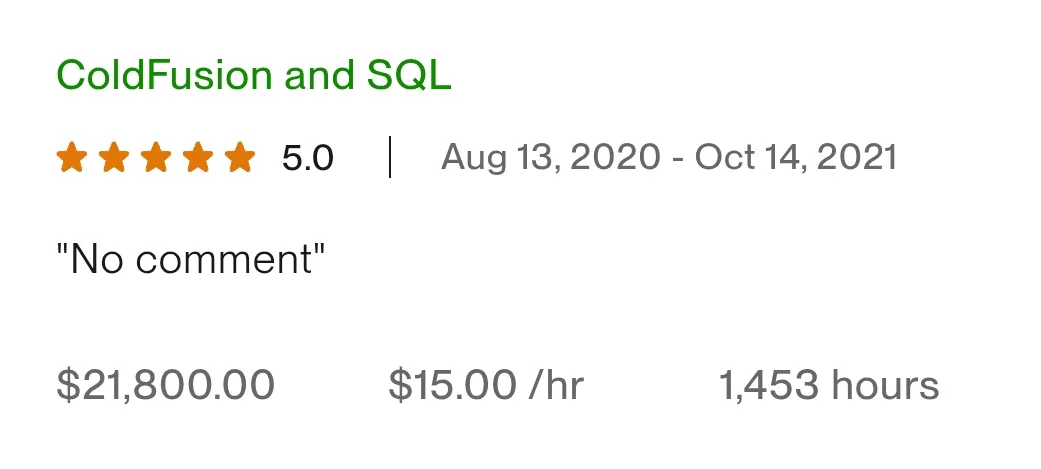Select the fifth rating star
Viewport: 1041px width, 469px height.
pyautogui.click(x=240, y=158)
